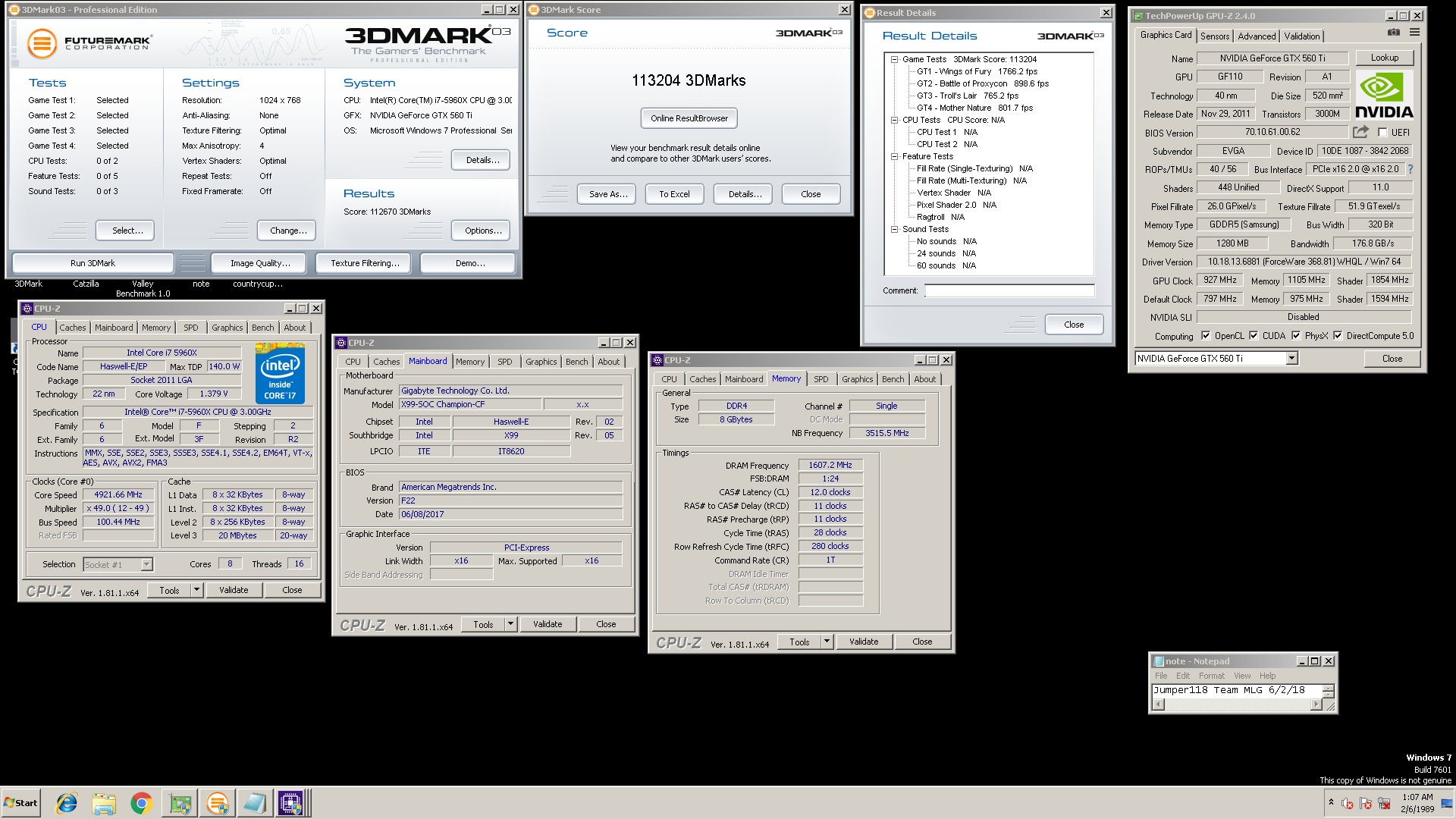
Task: Click Validate in the CPU-Z Memory window
Action: pos(864,642)
